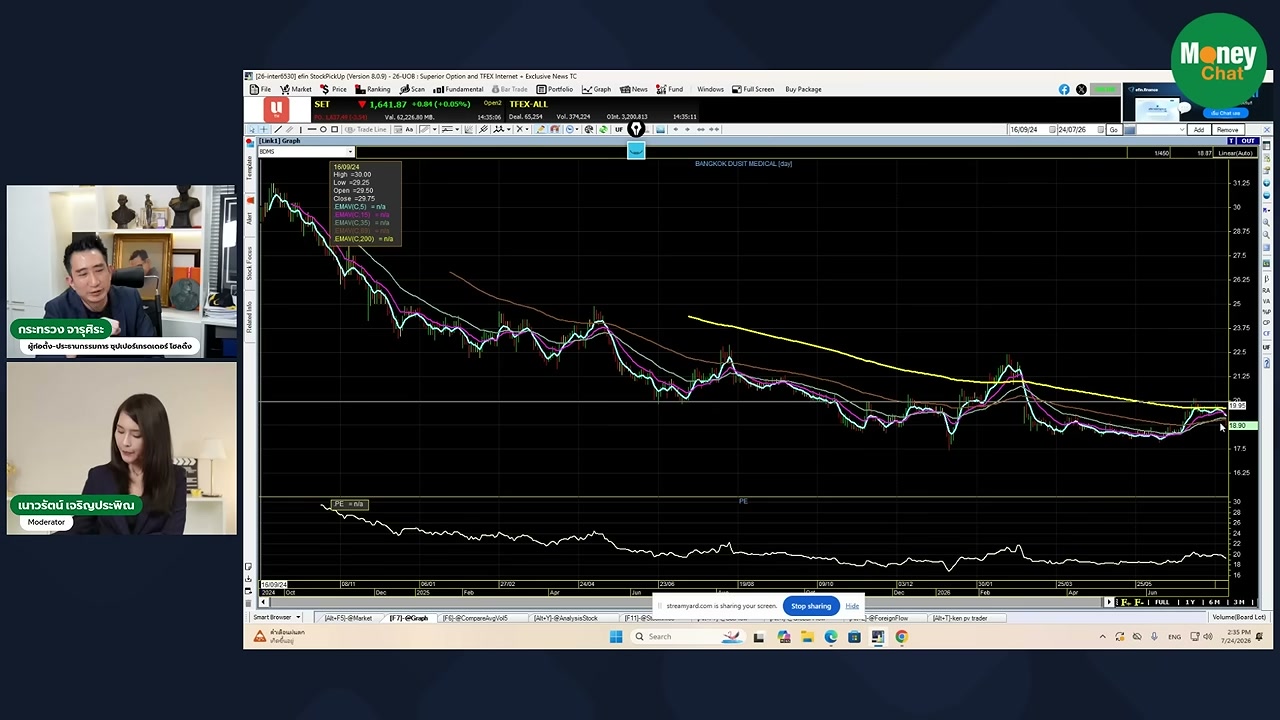
Task: Choose the rectangle drawing tool
Action: point(334,129)
